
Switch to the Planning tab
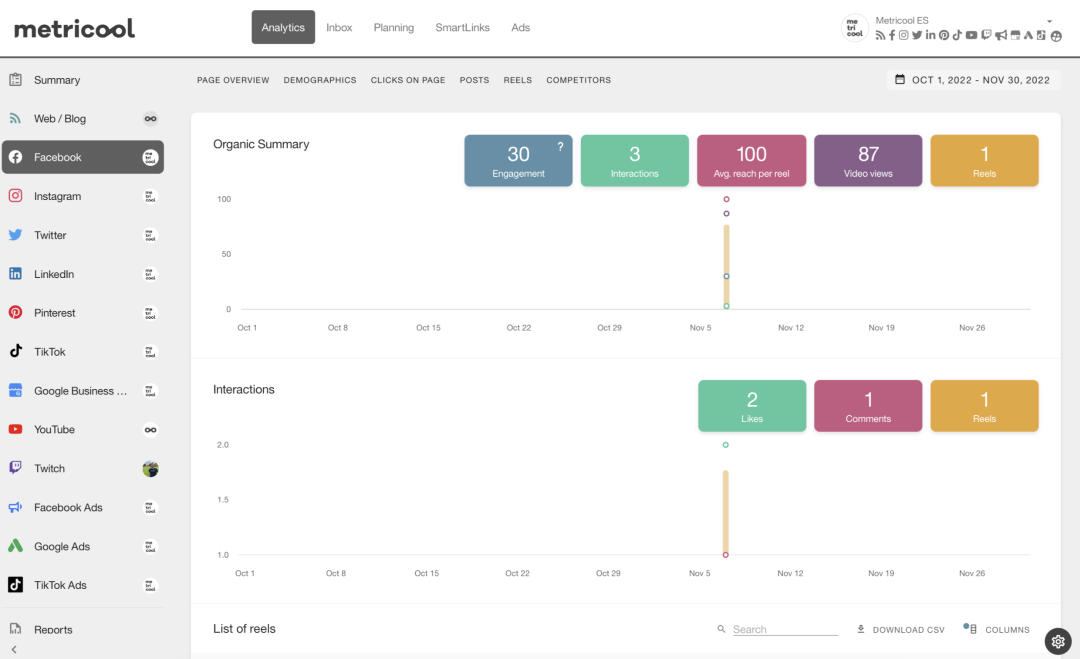tap(393, 28)
